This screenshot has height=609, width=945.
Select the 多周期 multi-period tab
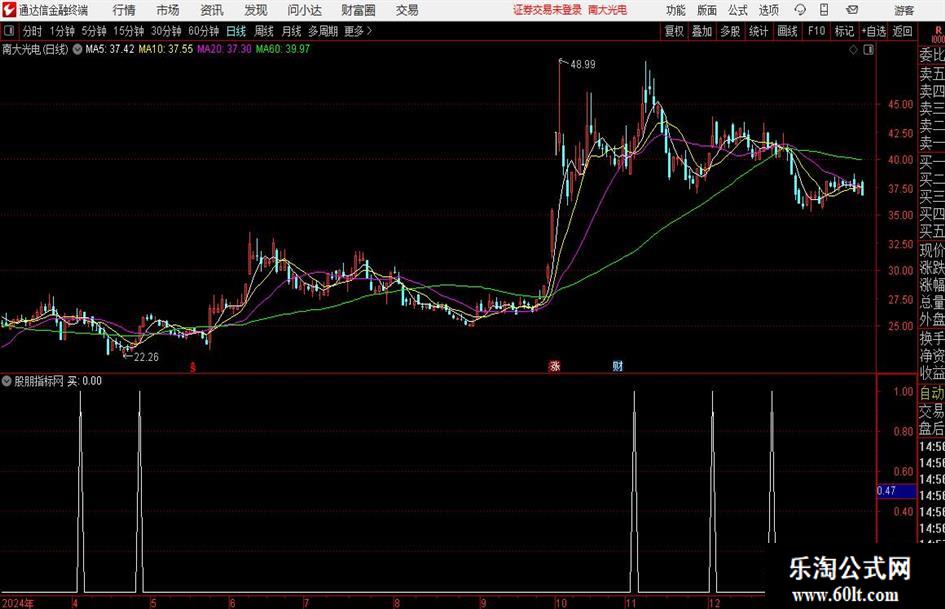(323, 31)
